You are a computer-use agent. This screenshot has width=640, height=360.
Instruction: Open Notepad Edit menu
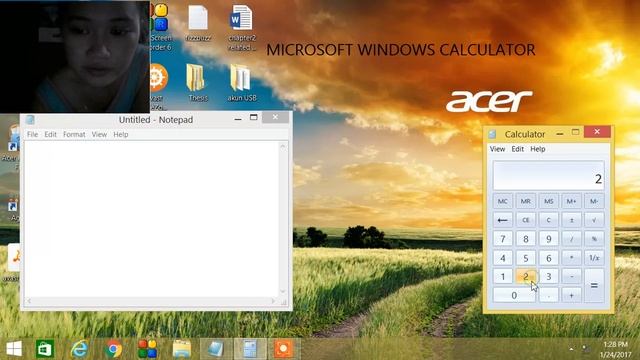pos(51,134)
